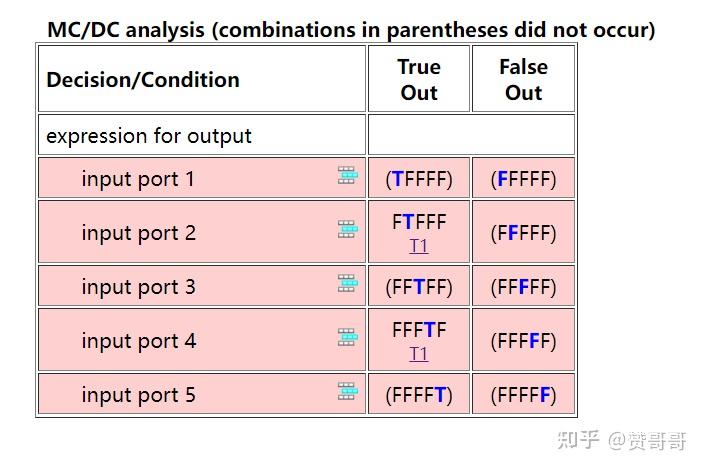
Task: Click the "MC/DC analysis" table title
Action: 351,30
